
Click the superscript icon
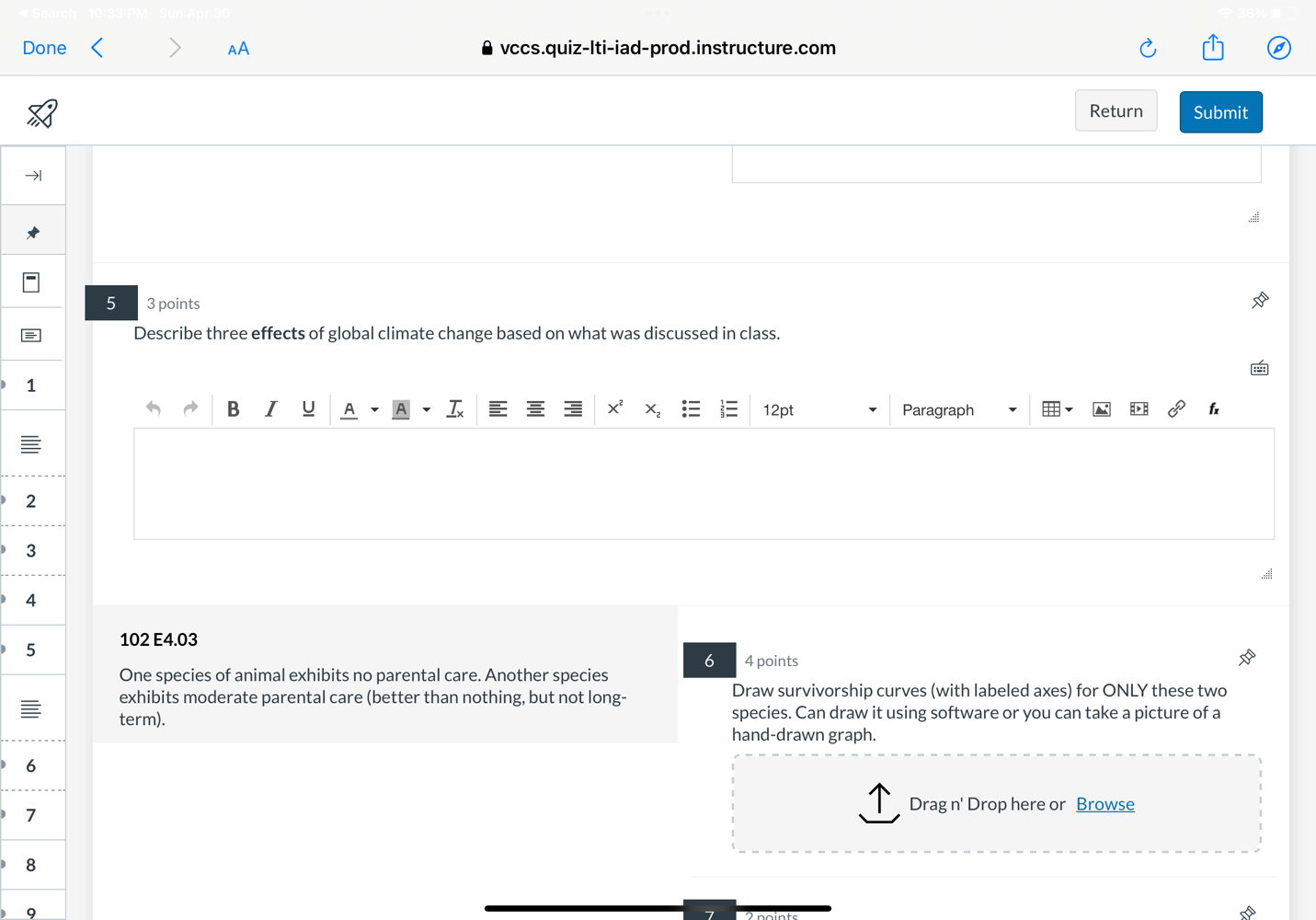click(615, 408)
